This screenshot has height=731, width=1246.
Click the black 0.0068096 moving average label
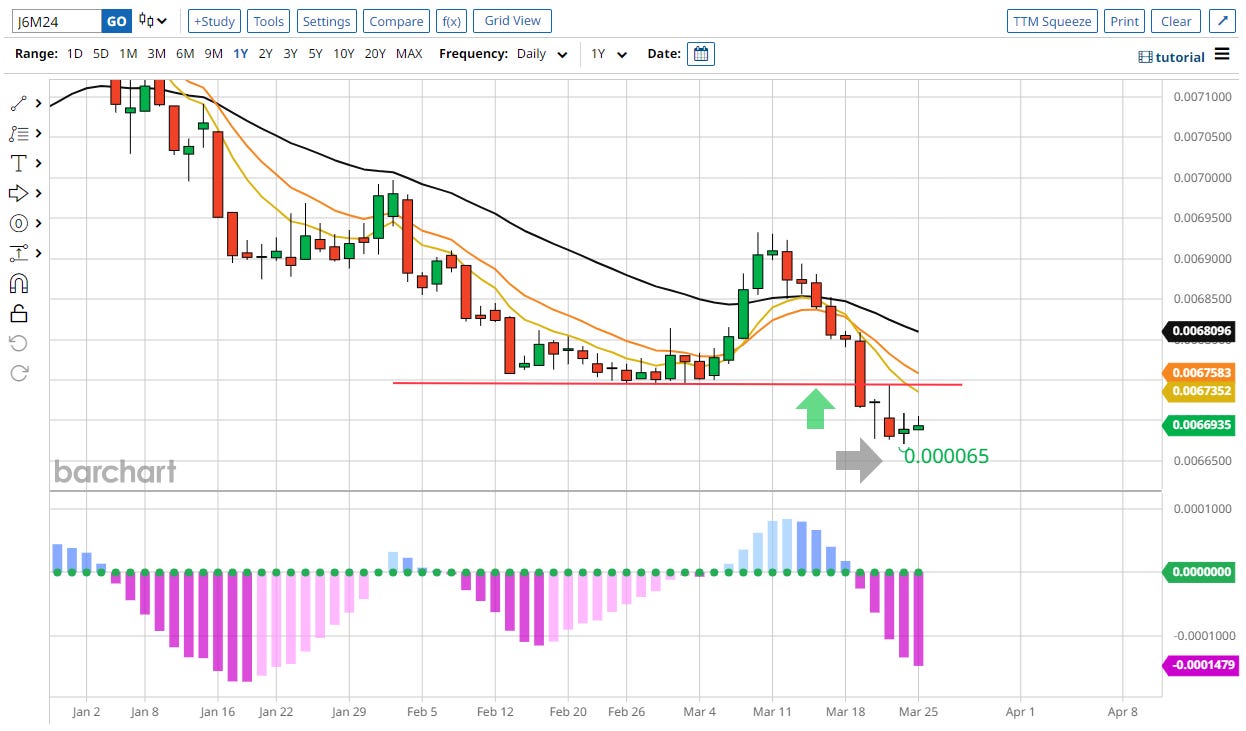(1199, 330)
